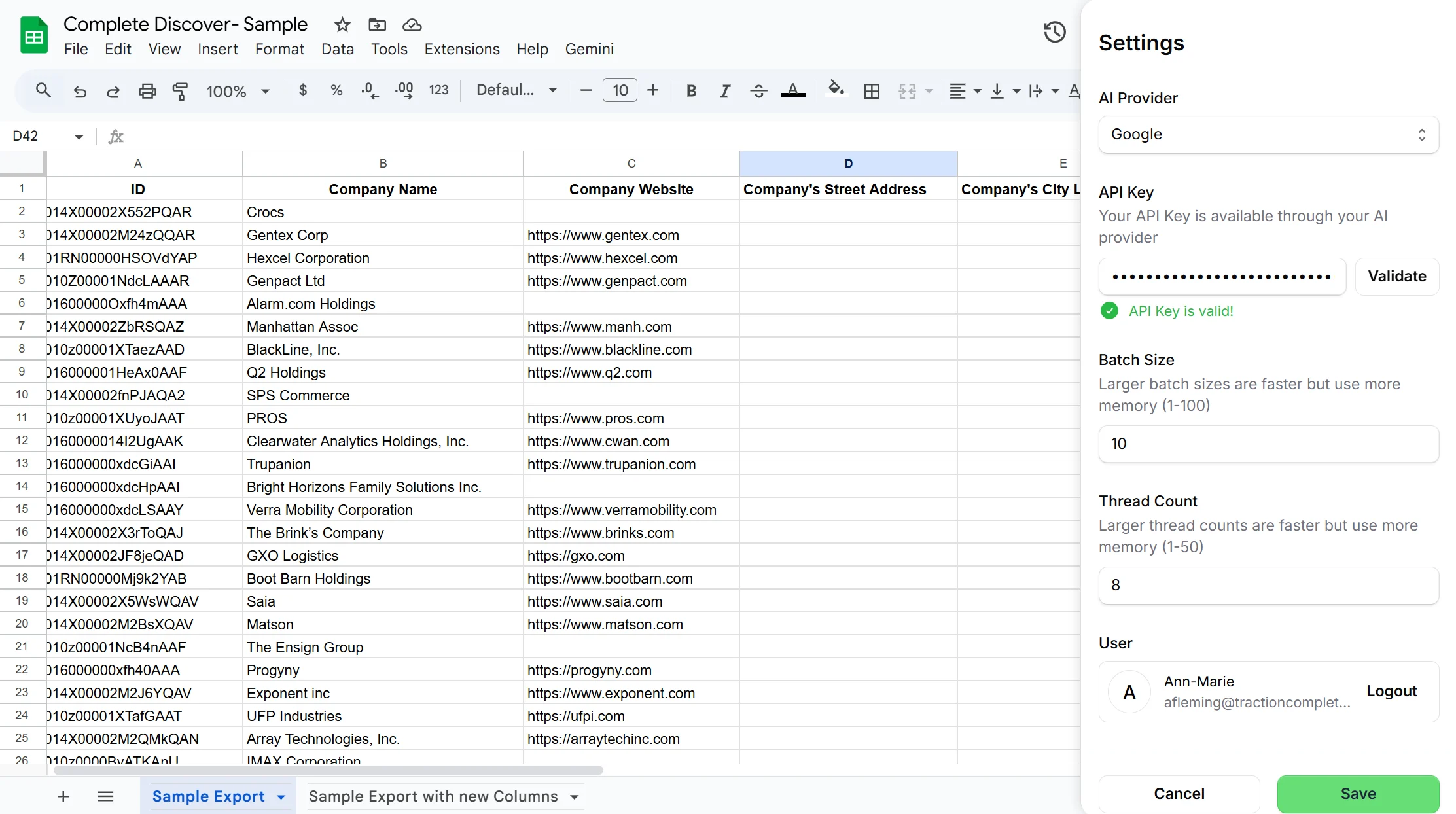1456x814 pixels.
Task: Open the AI Provider Google dropdown
Action: coord(1268,135)
